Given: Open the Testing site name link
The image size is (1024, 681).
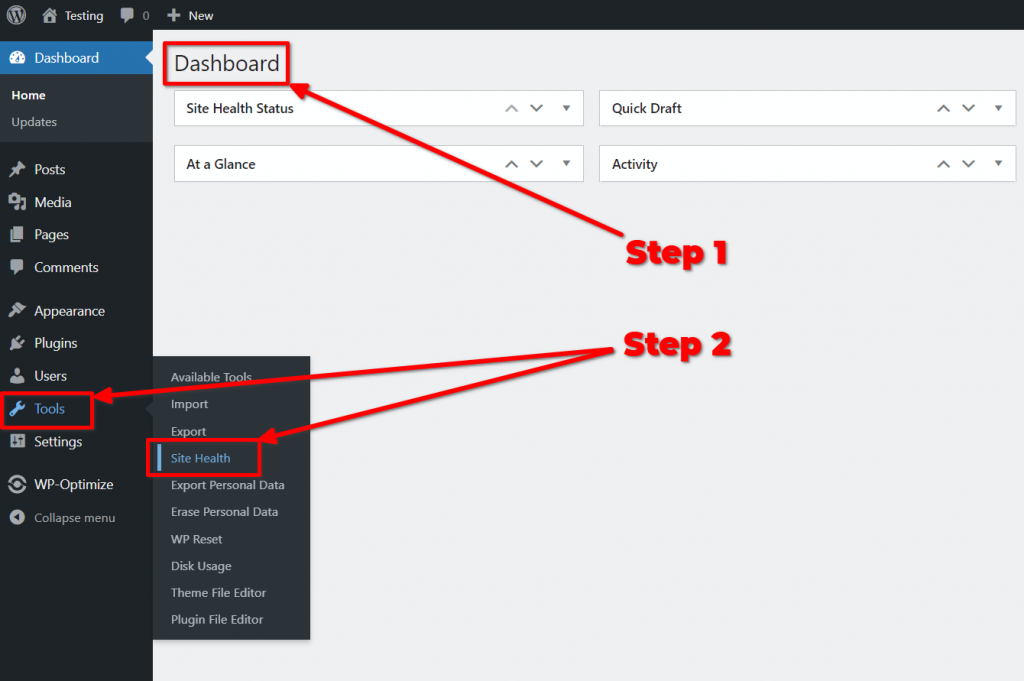Looking at the screenshot, I should point(84,16).
